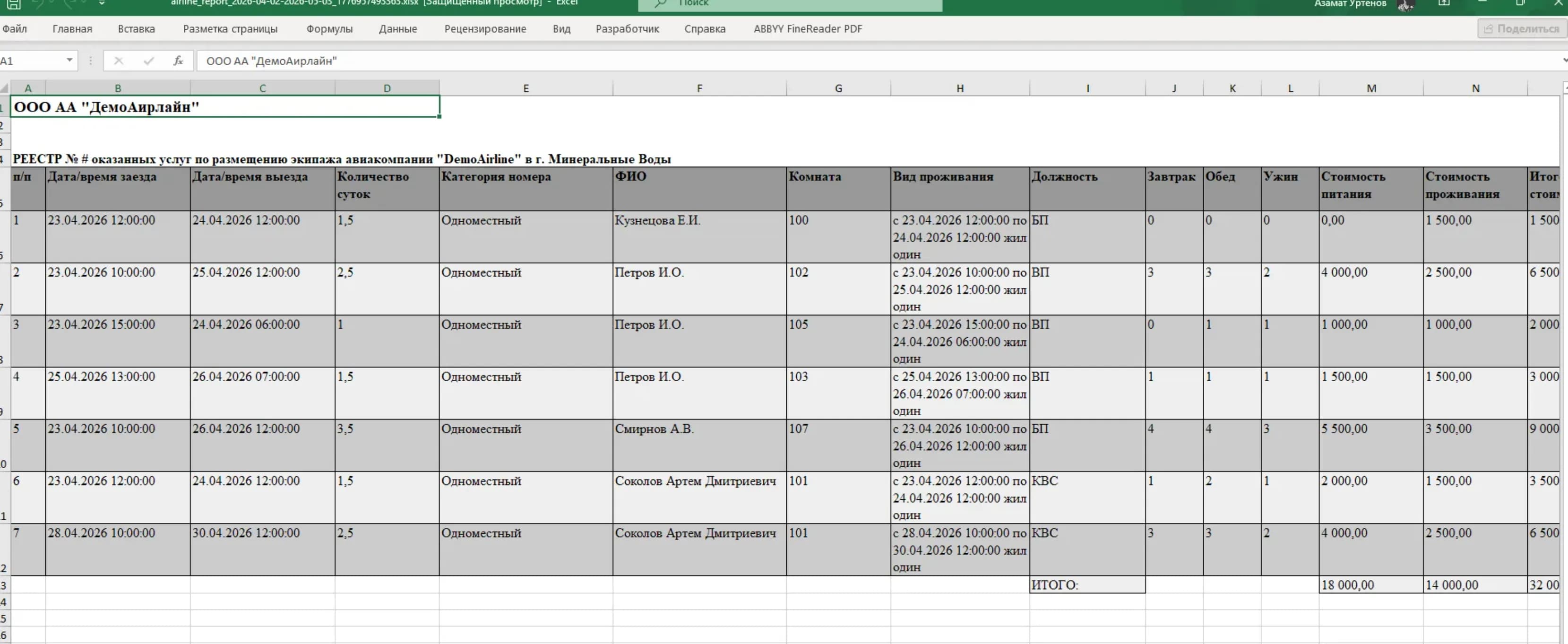The width and height of the screenshot is (1568, 644).
Task: Select the 3,5 days cell
Action: (x=387, y=445)
